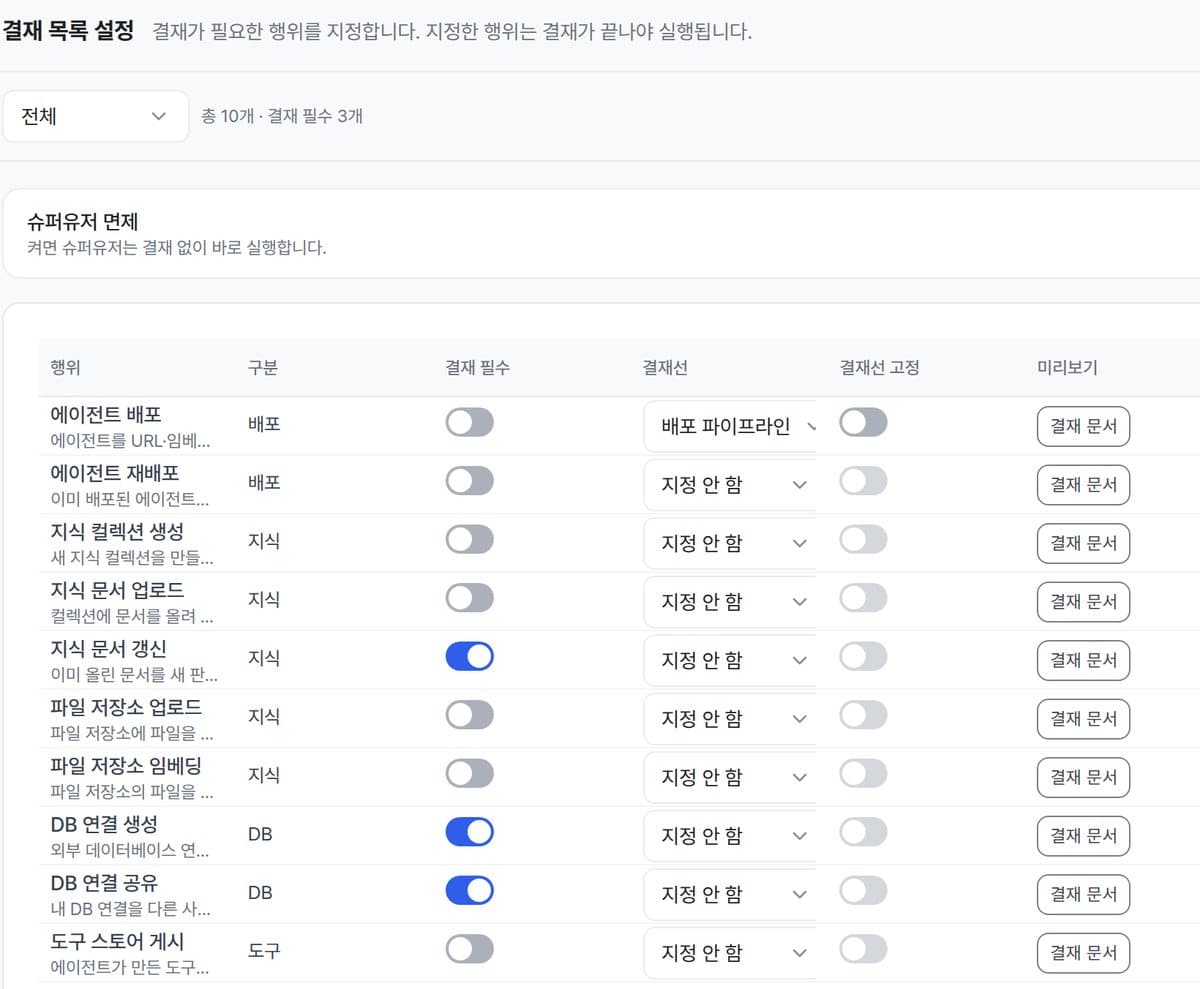Preview 결재 문서 for 파일 저장소 업로드
The image size is (1200, 989).
1083,719
